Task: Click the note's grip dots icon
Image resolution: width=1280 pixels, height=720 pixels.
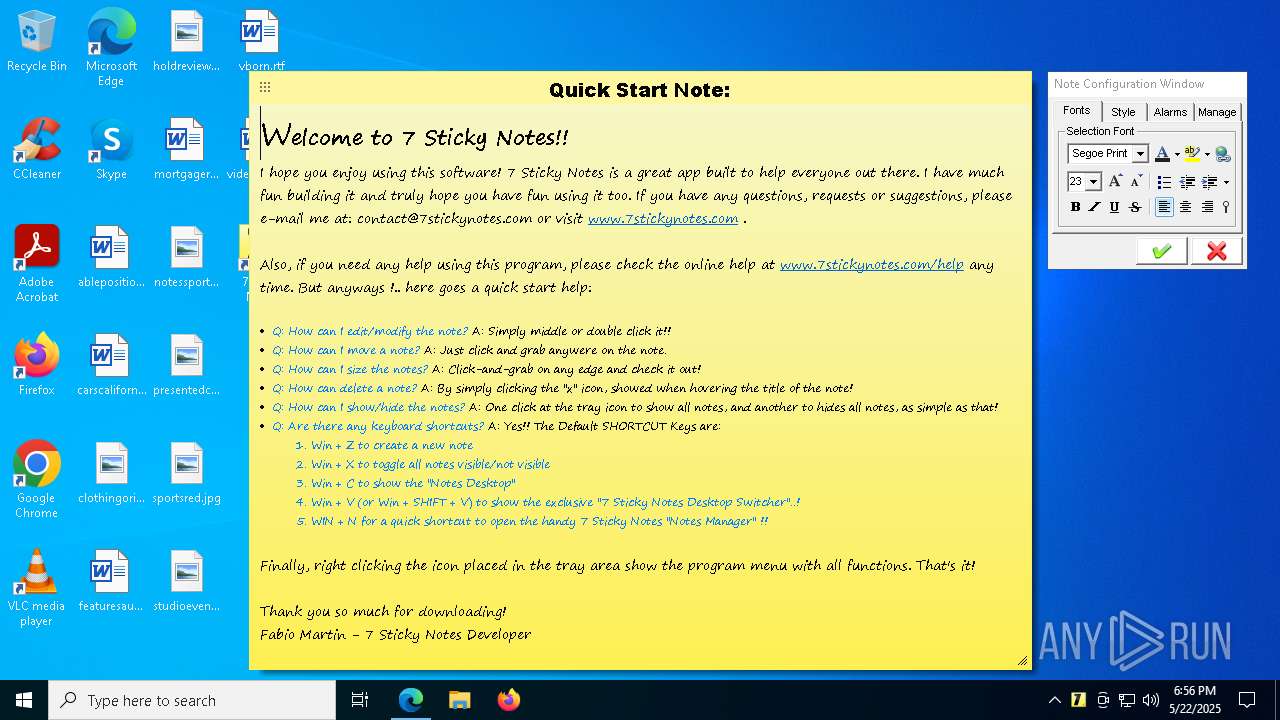Action: pyautogui.click(x=265, y=88)
